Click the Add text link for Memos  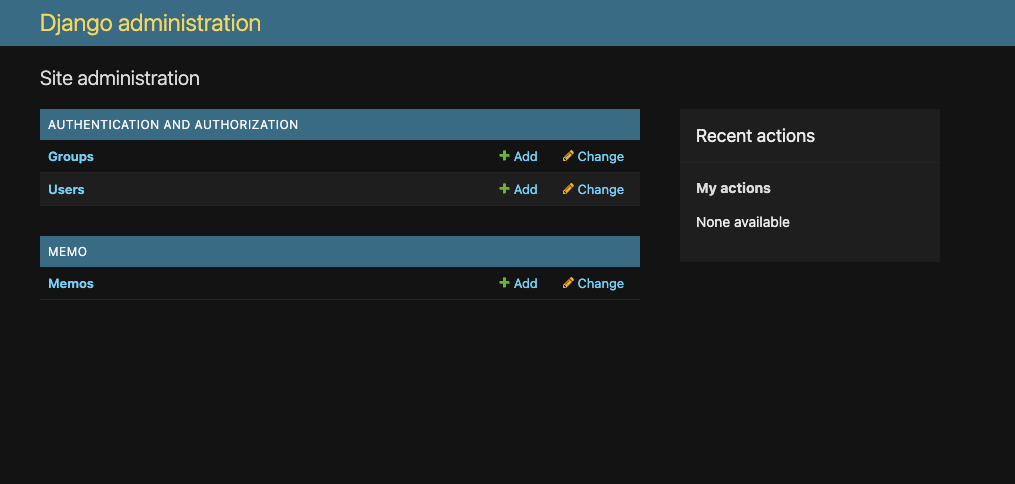[x=526, y=283]
